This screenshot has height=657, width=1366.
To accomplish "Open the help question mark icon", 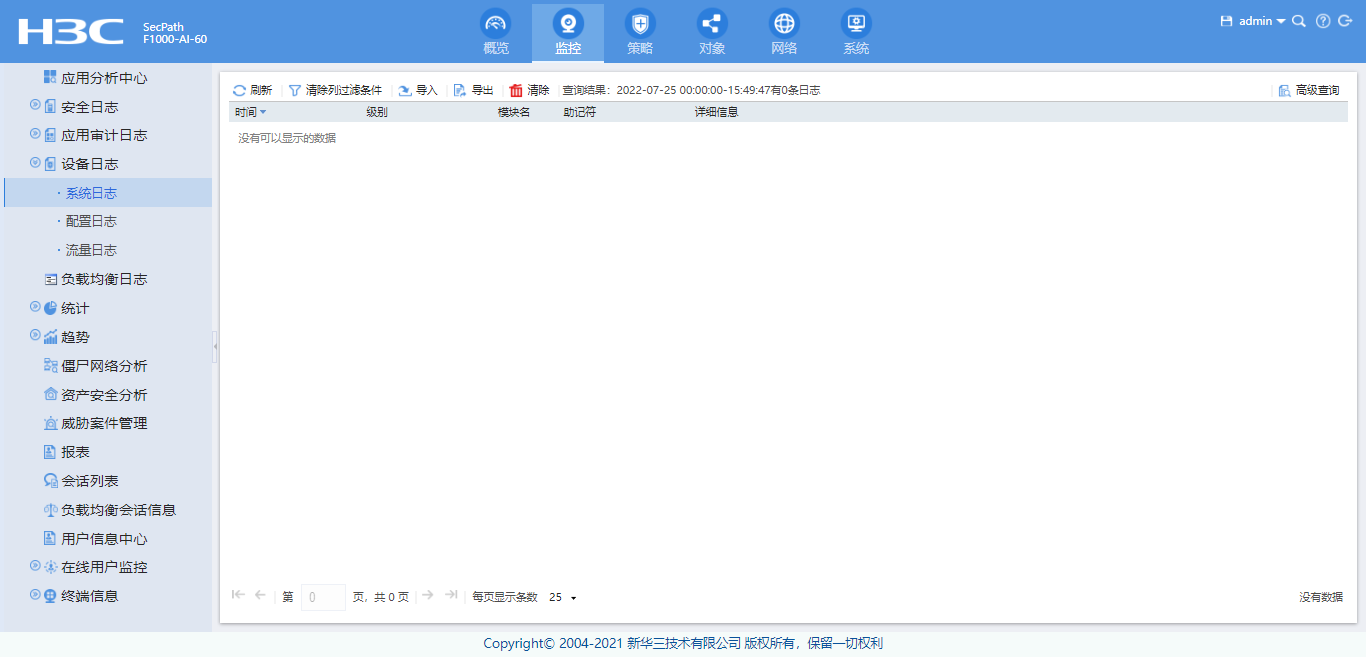I will [x=1323, y=21].
